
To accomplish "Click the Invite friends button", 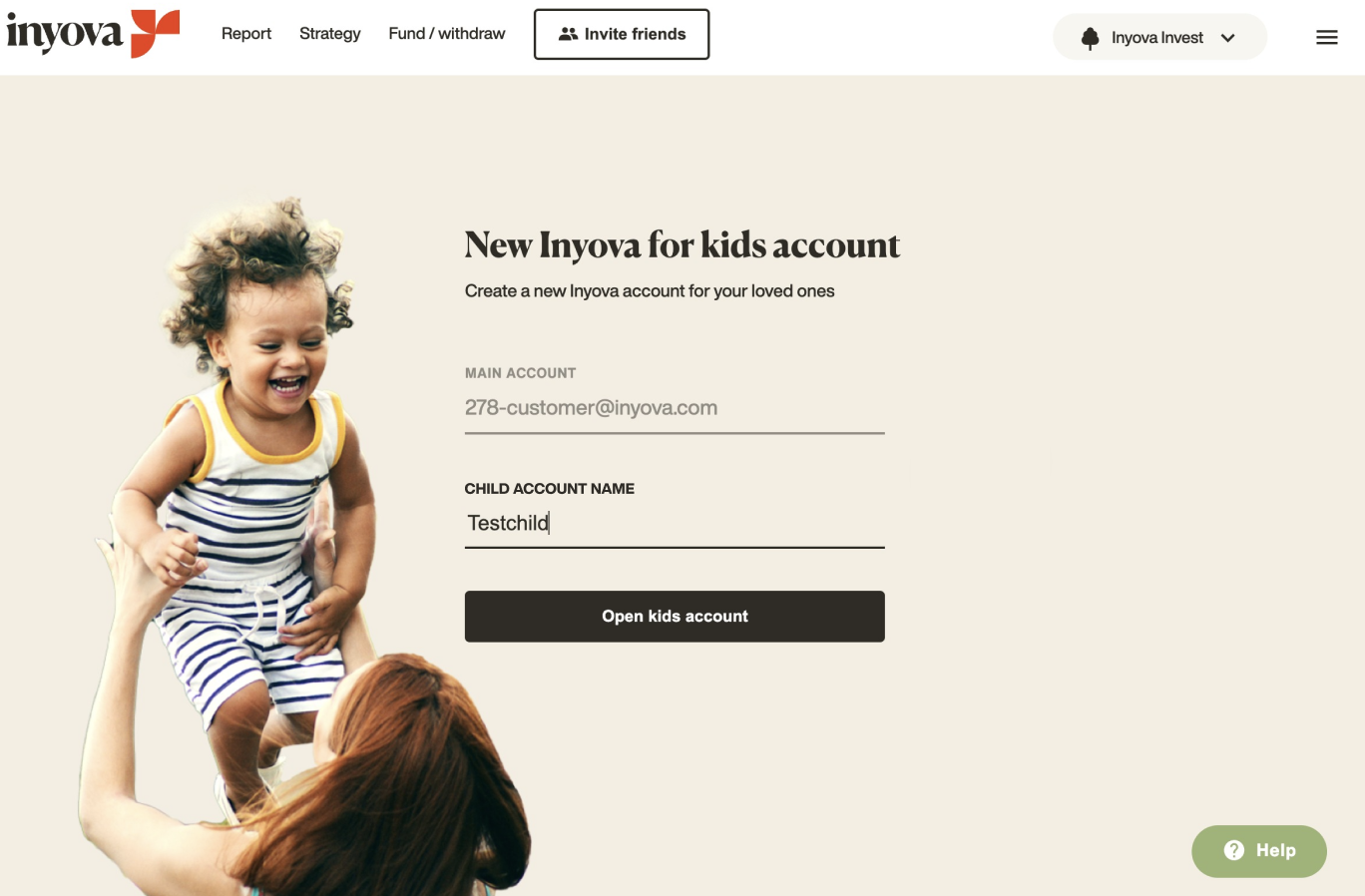I will (622, 34).
